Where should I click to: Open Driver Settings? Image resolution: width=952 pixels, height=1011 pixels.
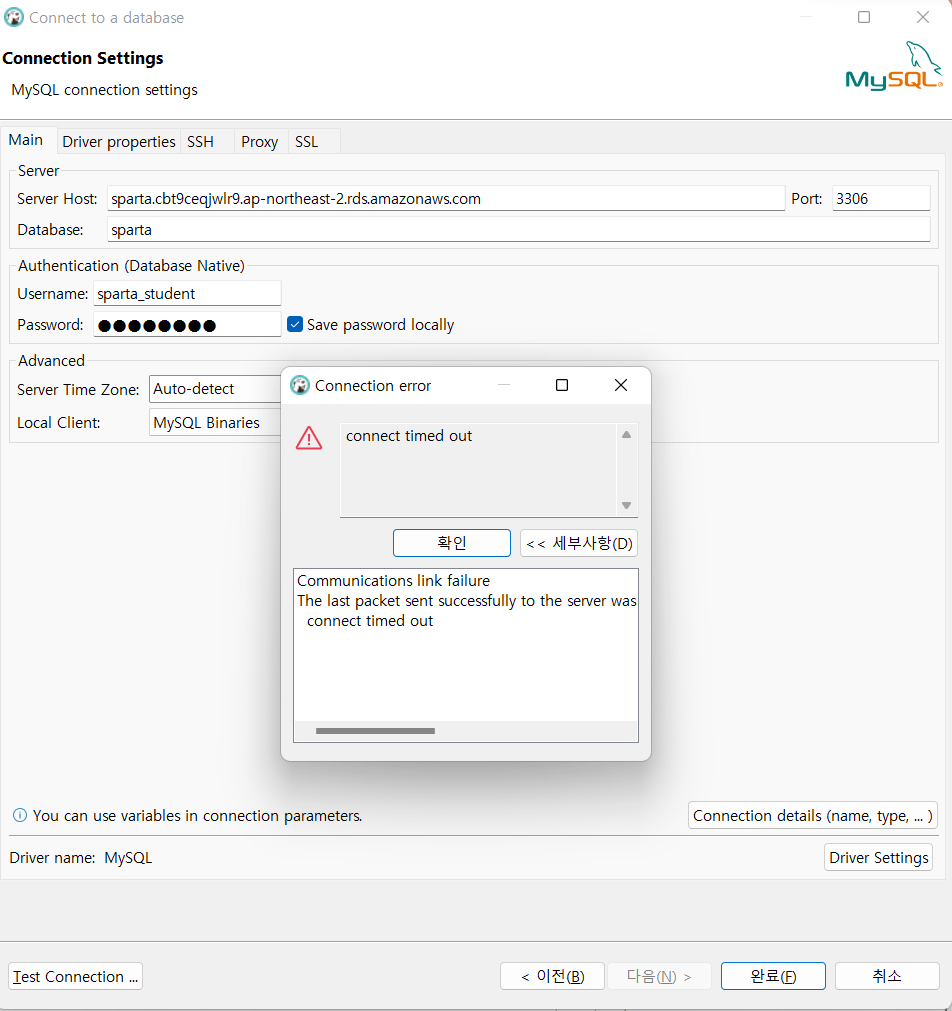point(878,858)
